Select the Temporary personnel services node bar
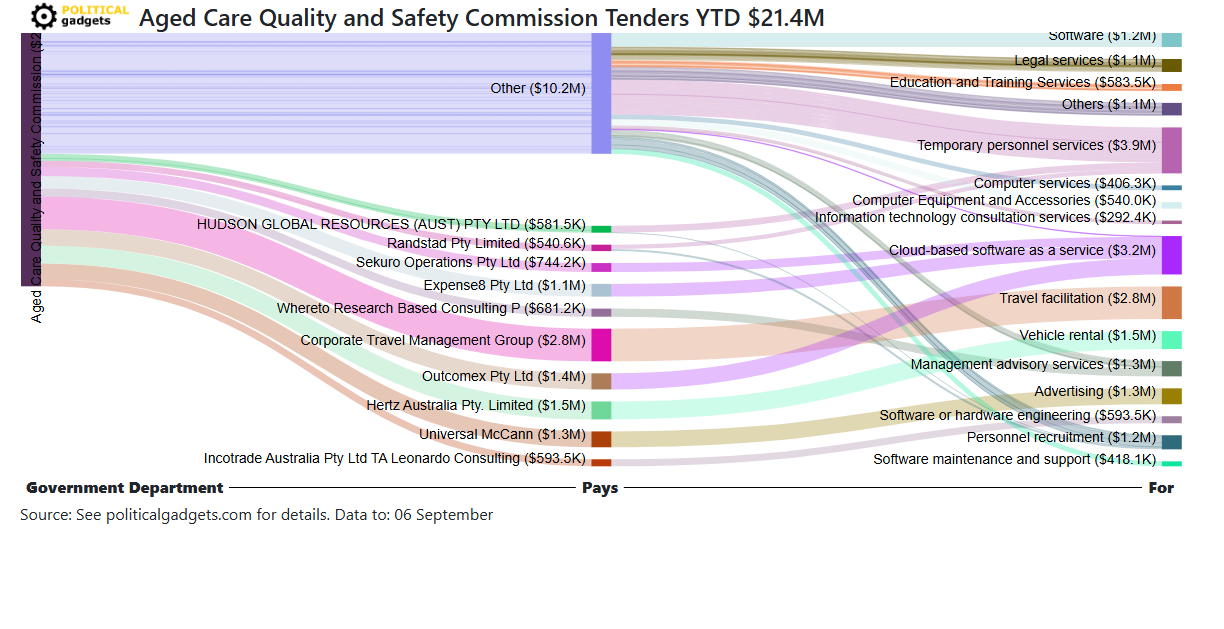The image size is (1224, 629). 1171,150
